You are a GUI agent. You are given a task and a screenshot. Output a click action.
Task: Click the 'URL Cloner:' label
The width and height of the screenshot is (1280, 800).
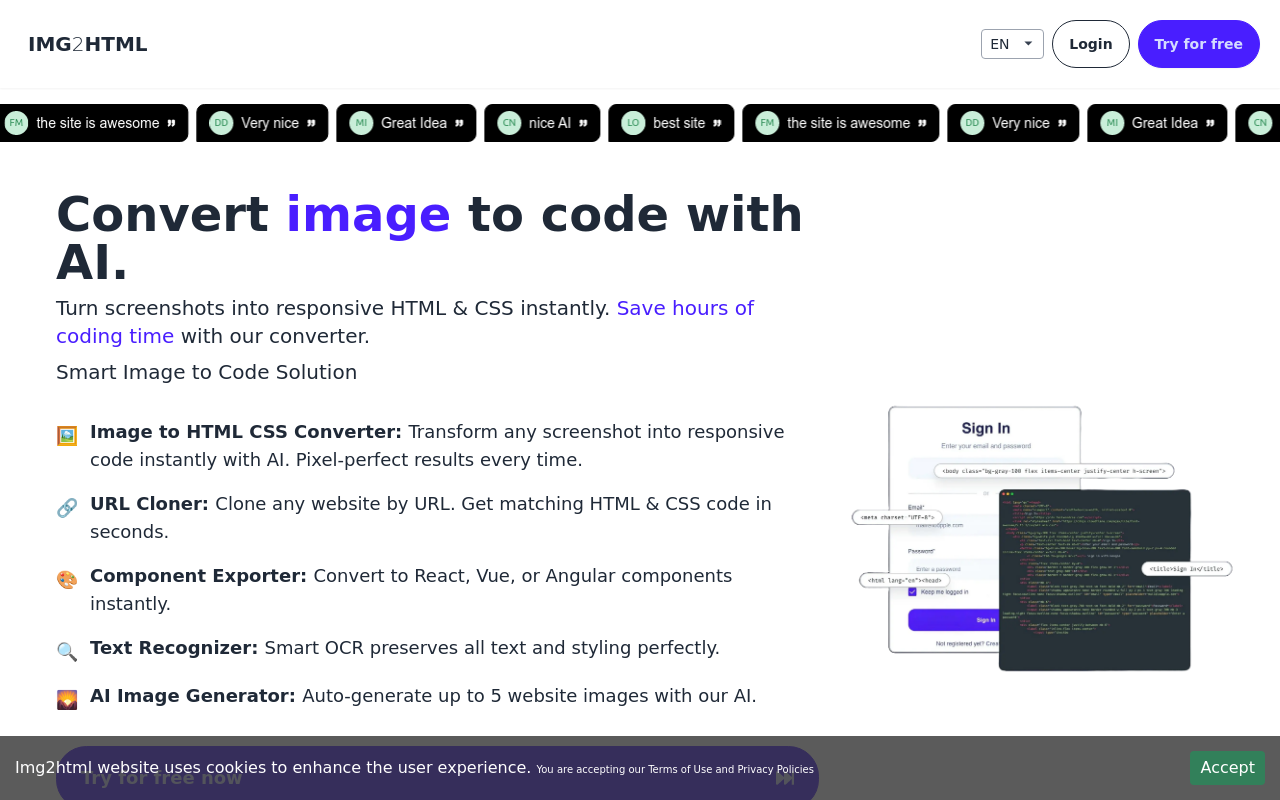[149, 504]
